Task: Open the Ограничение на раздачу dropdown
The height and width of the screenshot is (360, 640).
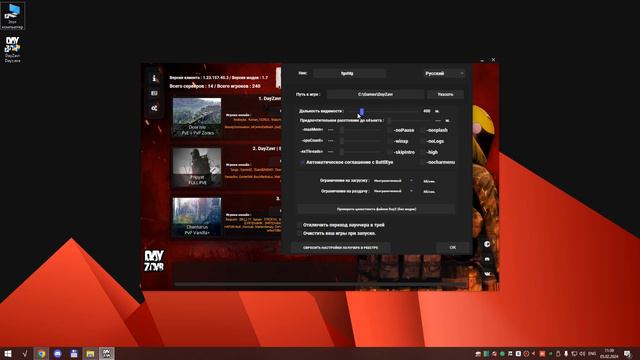Action: (394, 191)
